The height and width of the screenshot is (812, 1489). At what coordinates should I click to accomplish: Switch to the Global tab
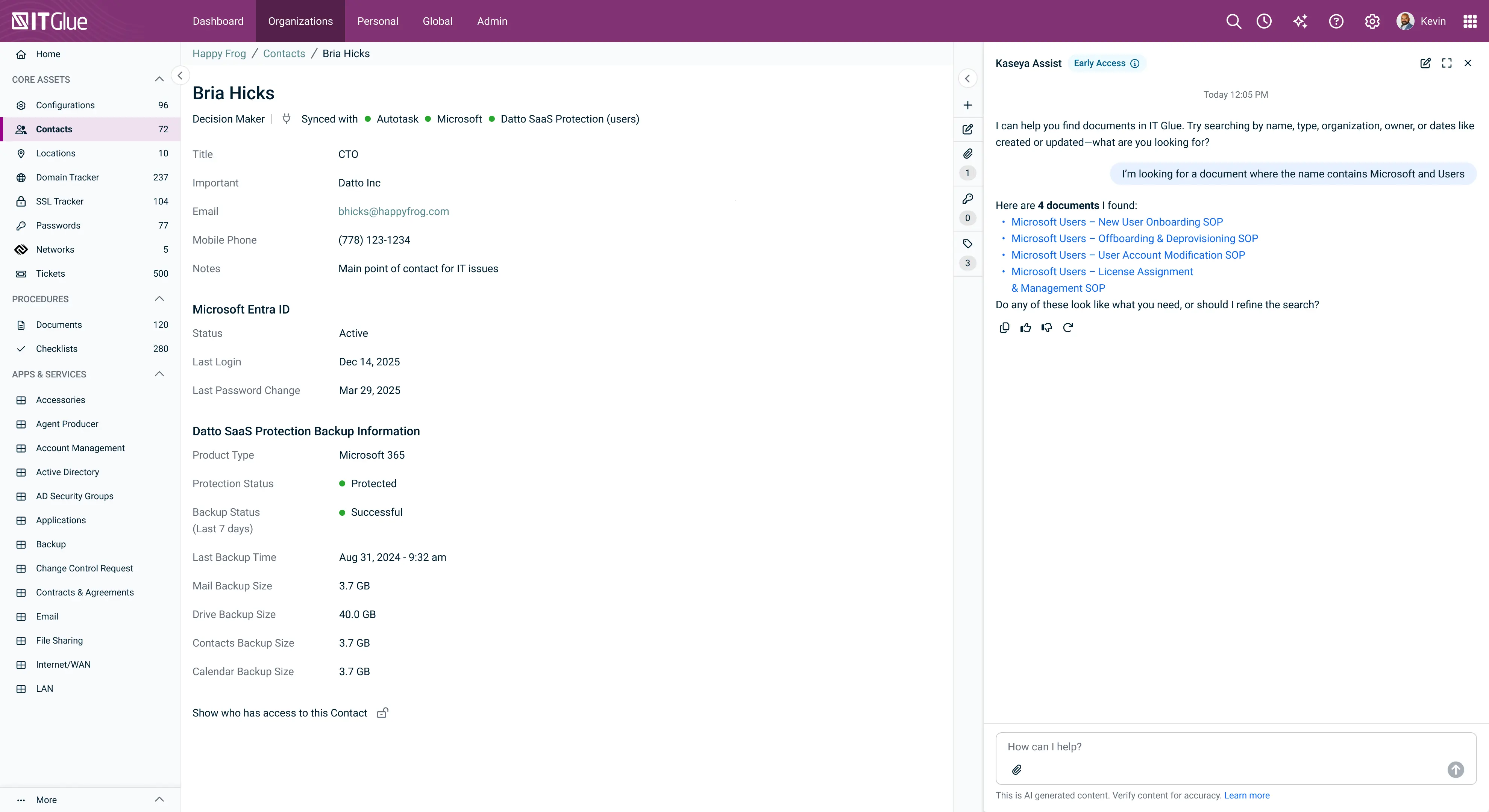[x=438, y=21]
